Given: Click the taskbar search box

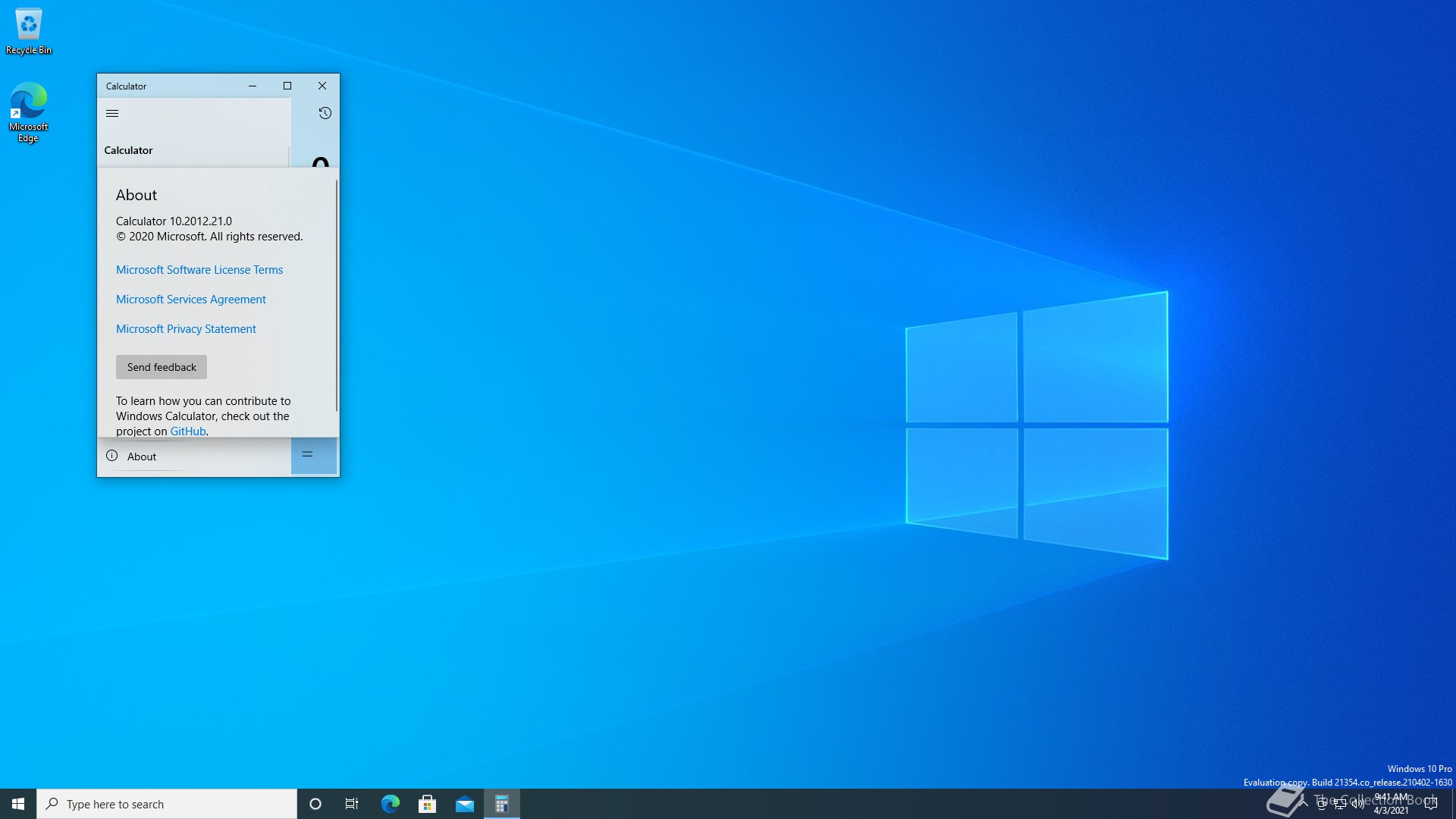Looking at the screenshot, I should pyautogui.click(x=167, y=804).
